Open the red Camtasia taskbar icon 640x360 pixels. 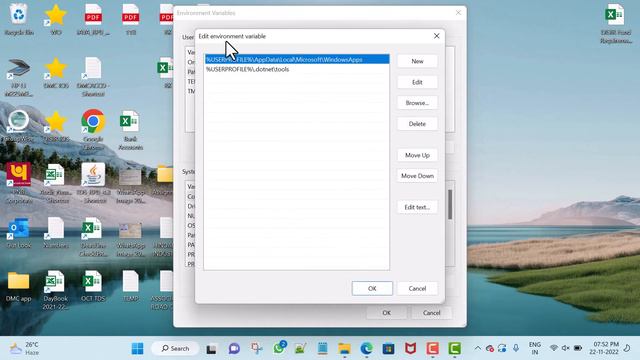[433, 349]
